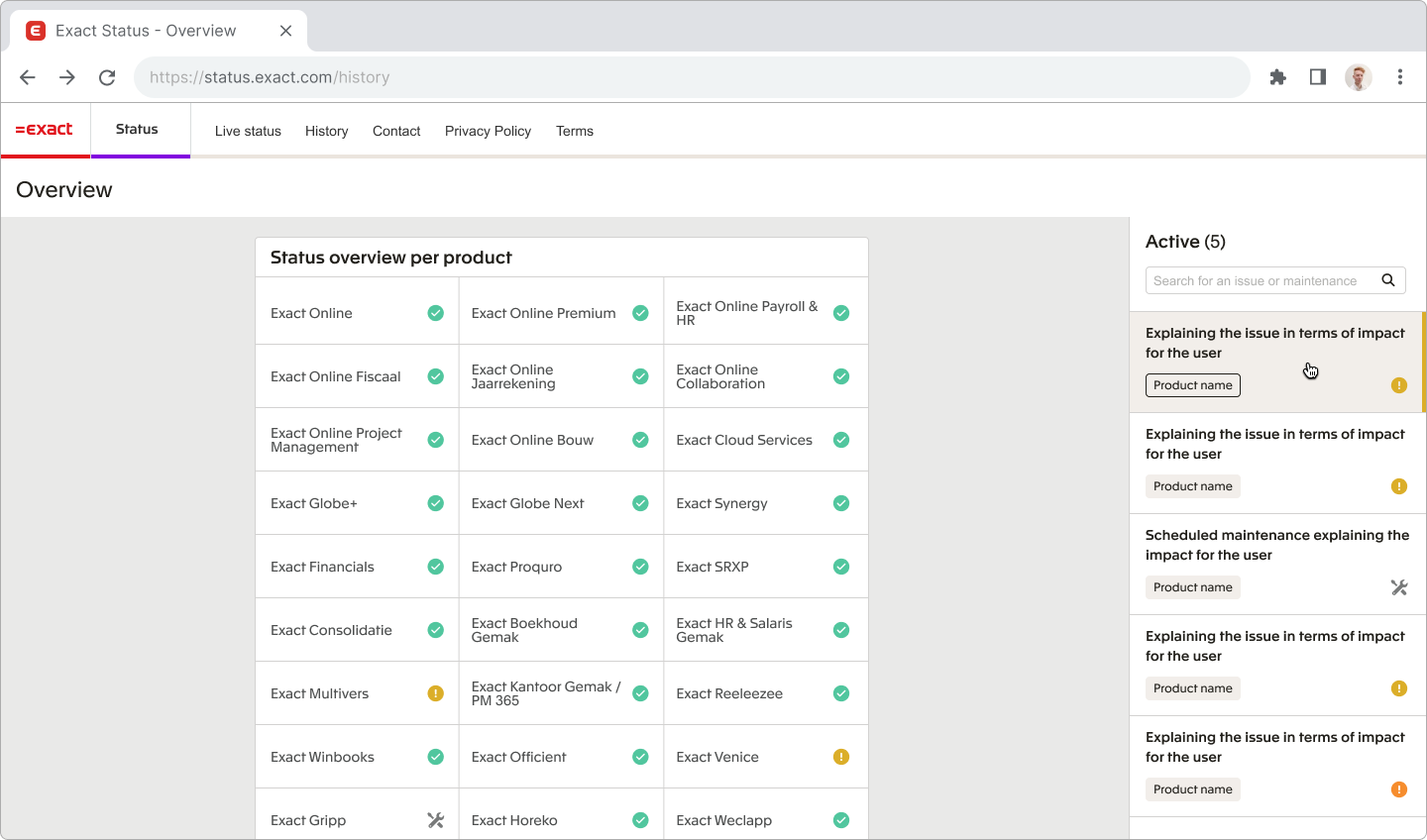The width and height of the screenshot is (1427, 840).
Task: Open the History menu item
Action: point(326,131)
